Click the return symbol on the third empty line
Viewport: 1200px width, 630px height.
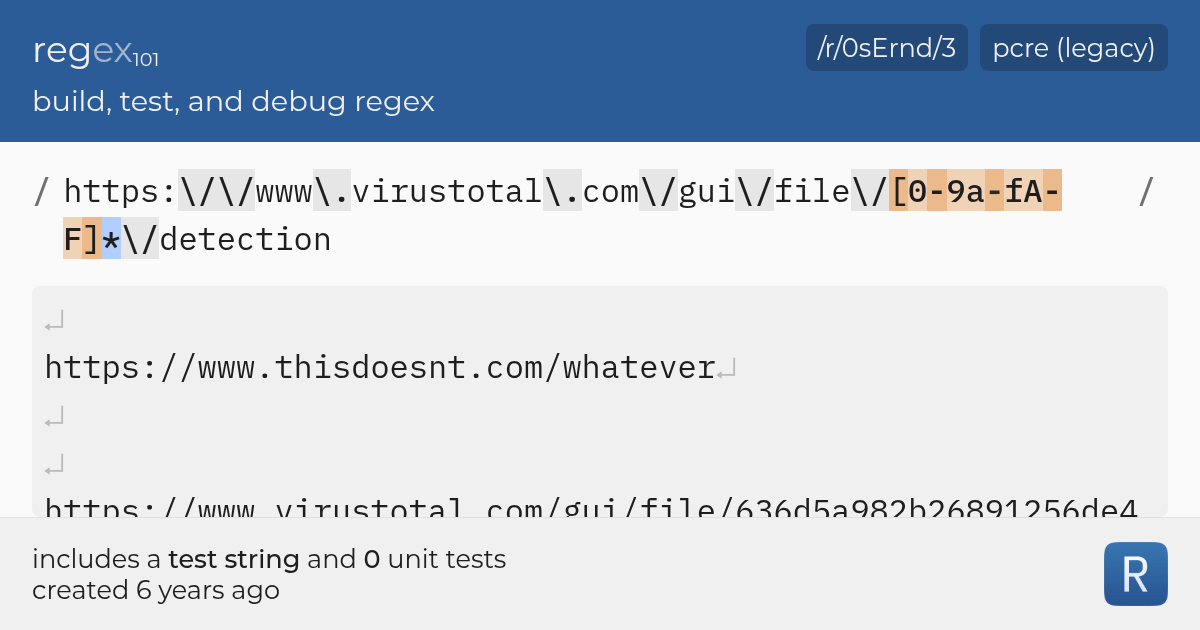click(x=54, y=415)
